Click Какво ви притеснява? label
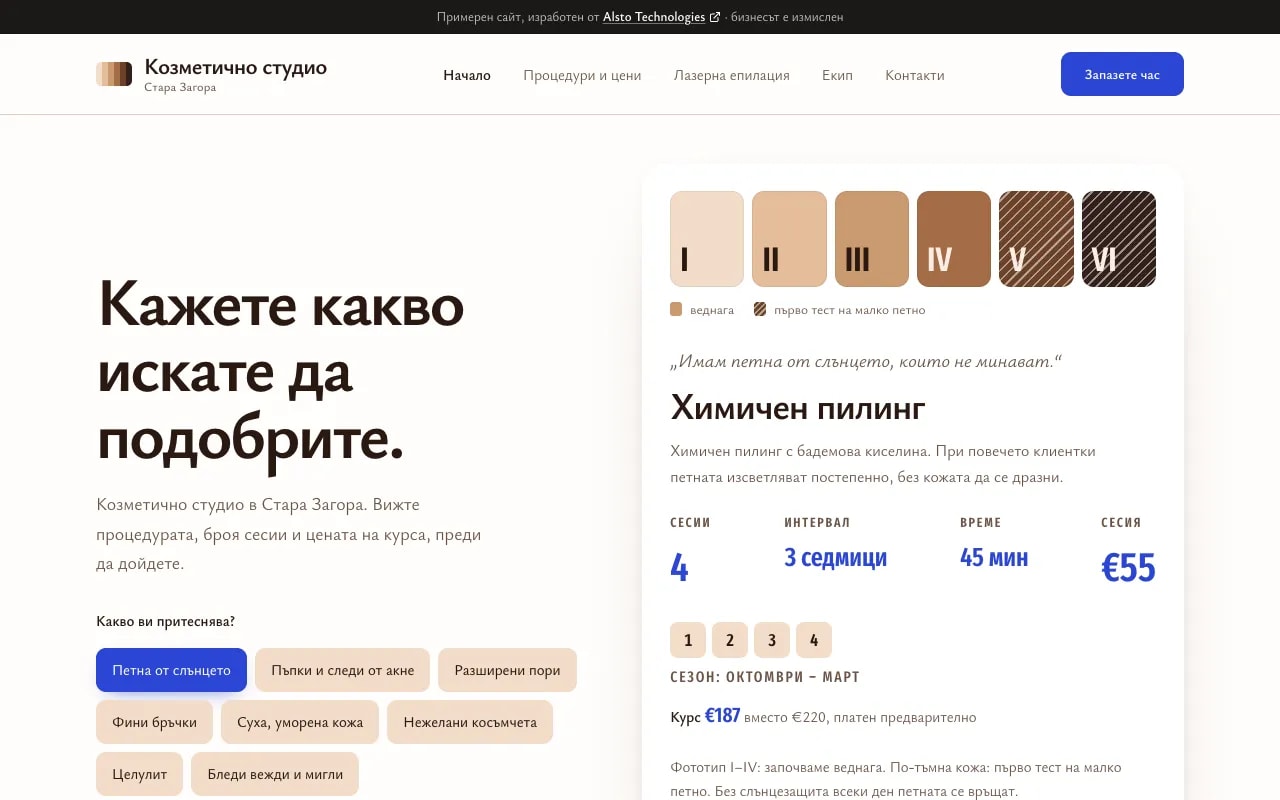 pos(166,621)
